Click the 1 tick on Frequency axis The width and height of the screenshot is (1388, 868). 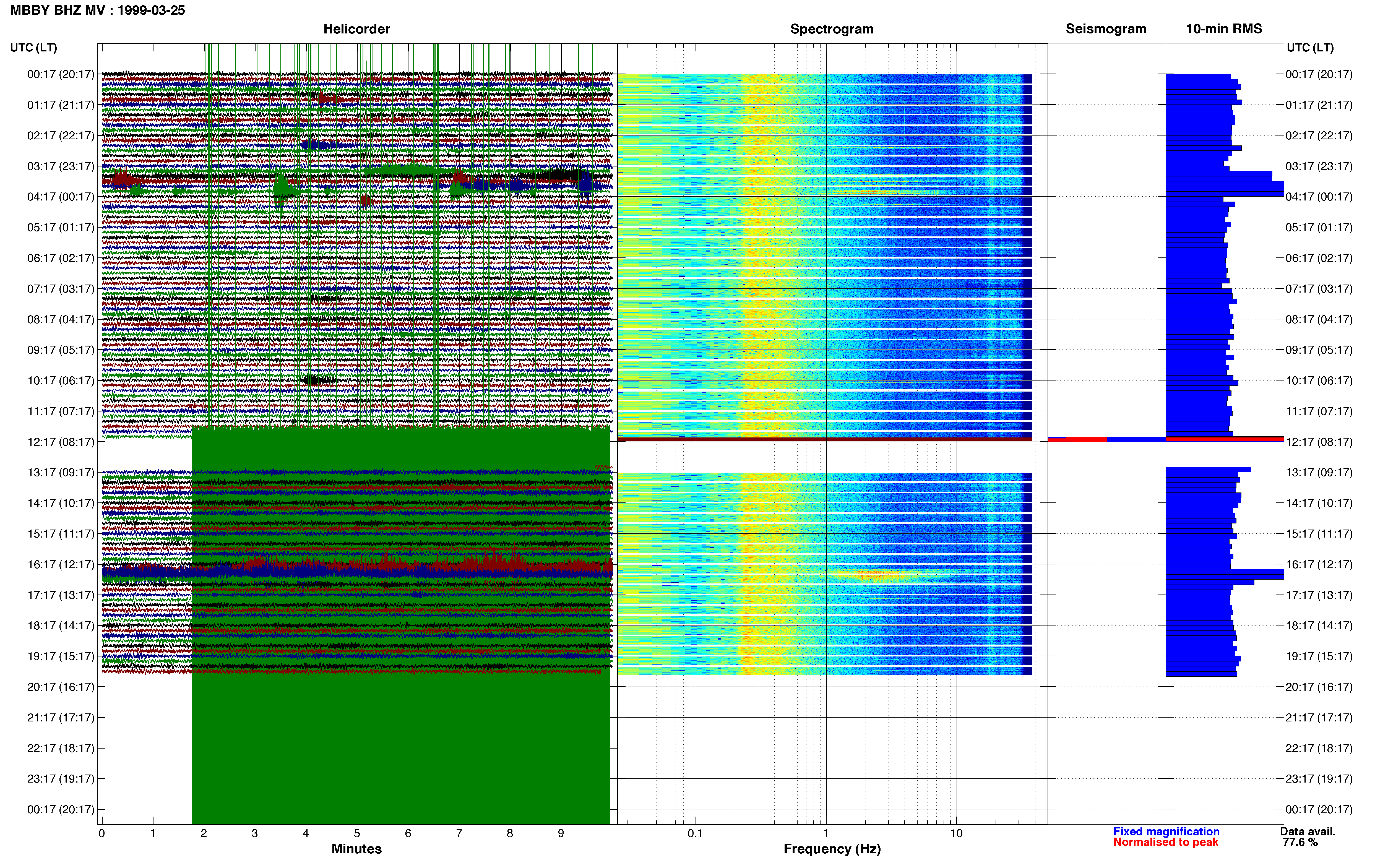826,833
